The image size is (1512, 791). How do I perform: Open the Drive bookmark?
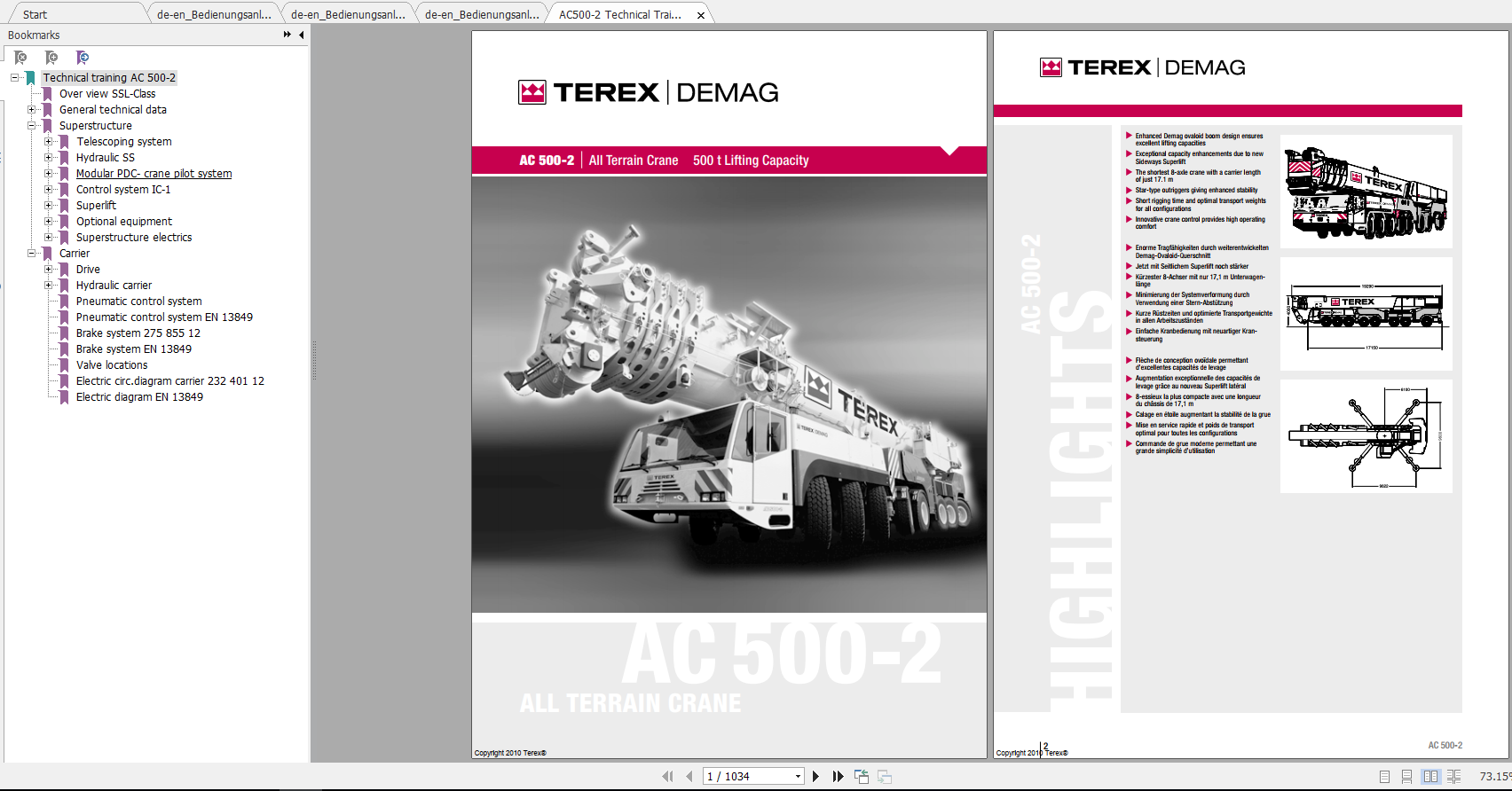(x=88, y=270)
